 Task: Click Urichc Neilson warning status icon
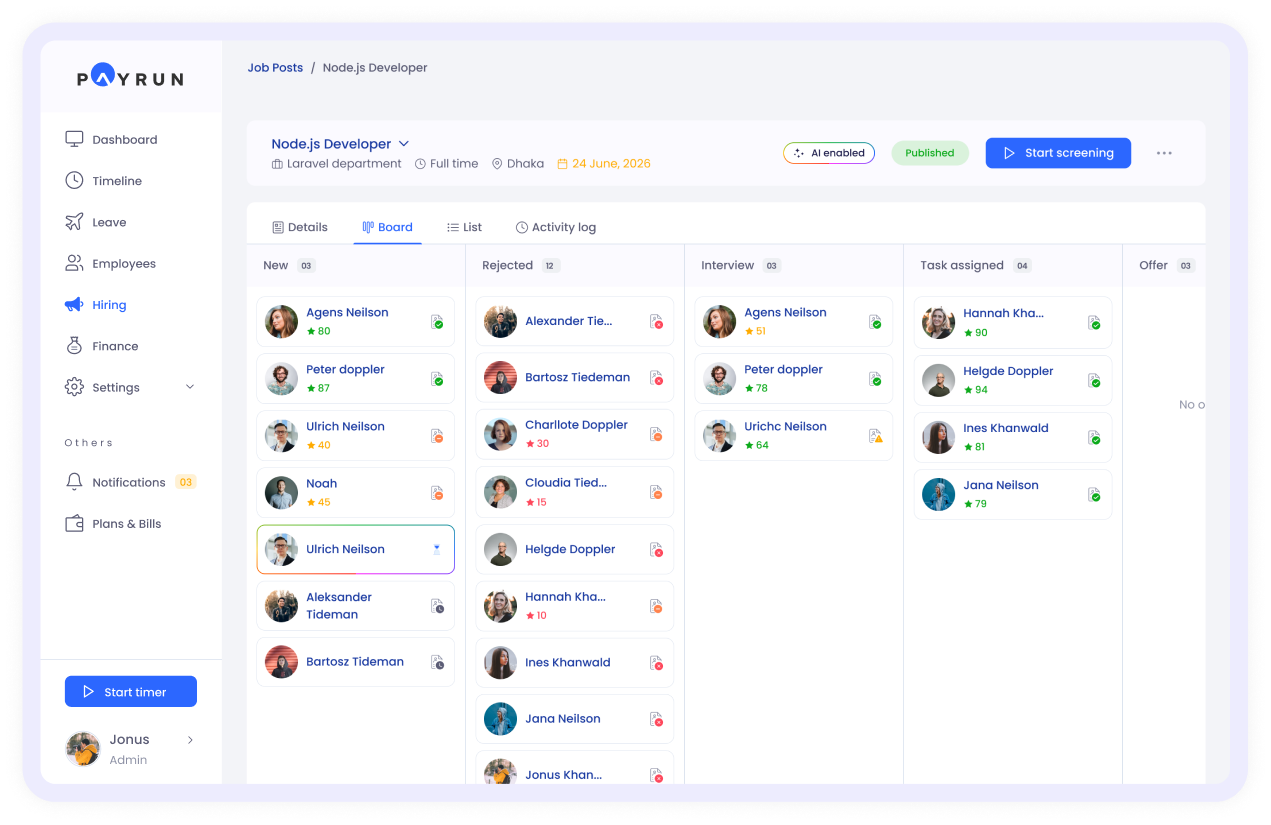pyautogui.click(x=875, y=436)
